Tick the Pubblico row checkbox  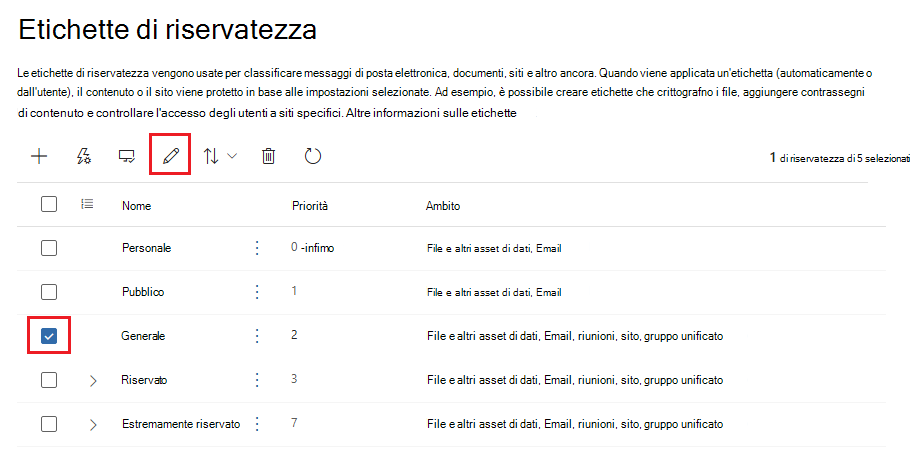(49, 292)
